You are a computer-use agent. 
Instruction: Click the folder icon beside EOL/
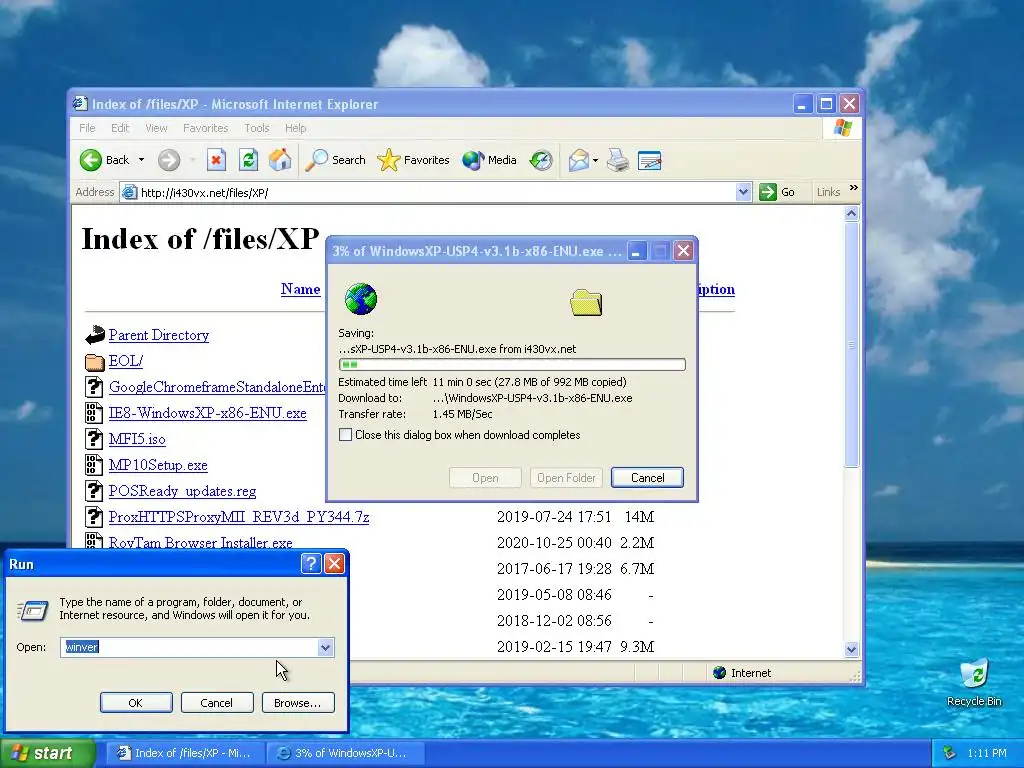(x=95, y=361)
